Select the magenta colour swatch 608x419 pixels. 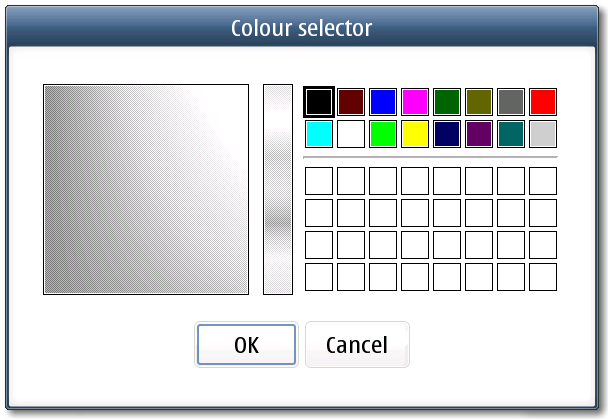click(414, 102)
